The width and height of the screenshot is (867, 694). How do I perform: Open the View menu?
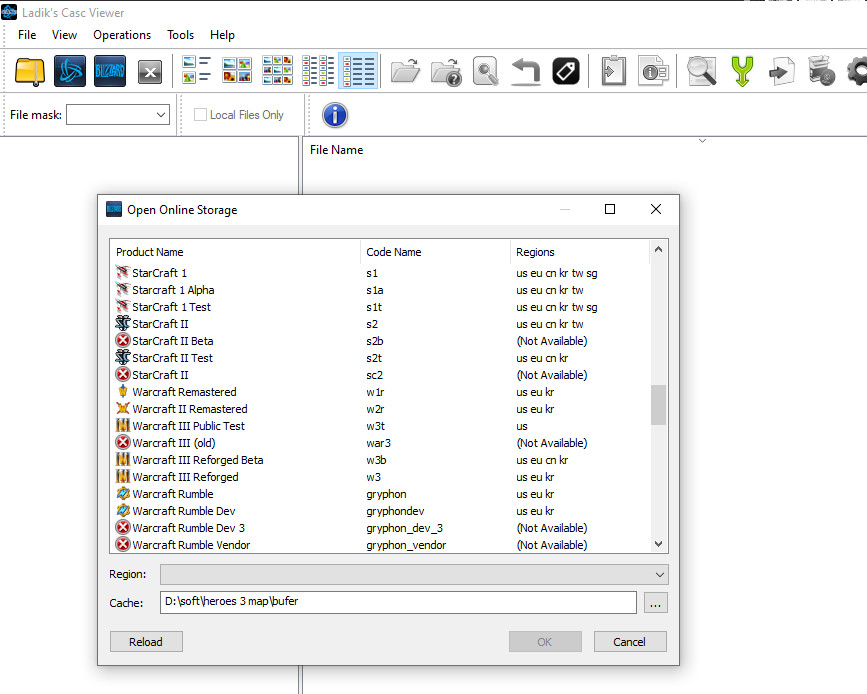64,35
